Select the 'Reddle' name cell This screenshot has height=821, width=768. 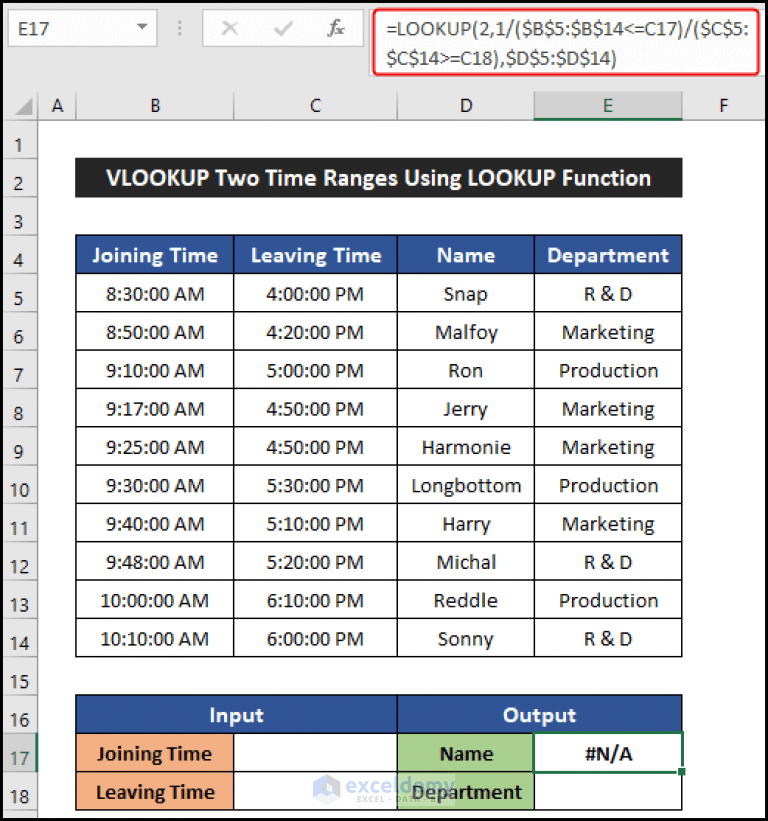tap(465, 600)
